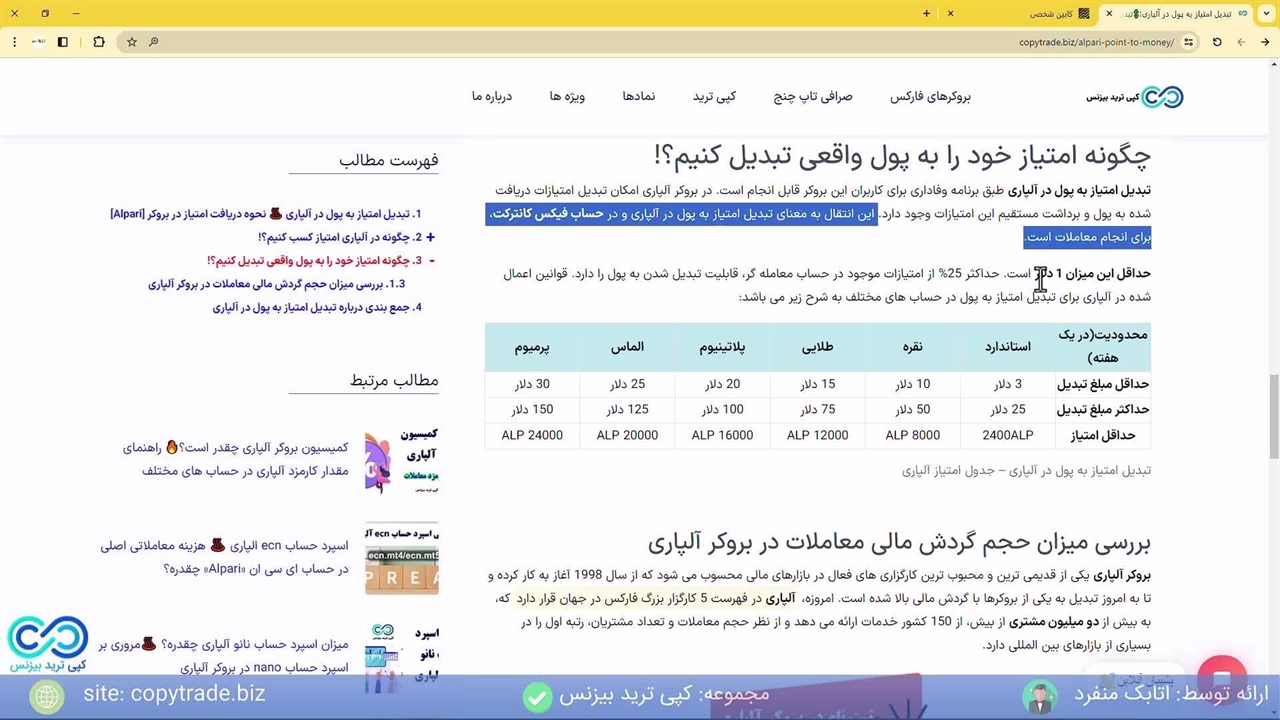Open the browser side panel icon
This screenshot has height=720, width=1280.
coord(63,42)
